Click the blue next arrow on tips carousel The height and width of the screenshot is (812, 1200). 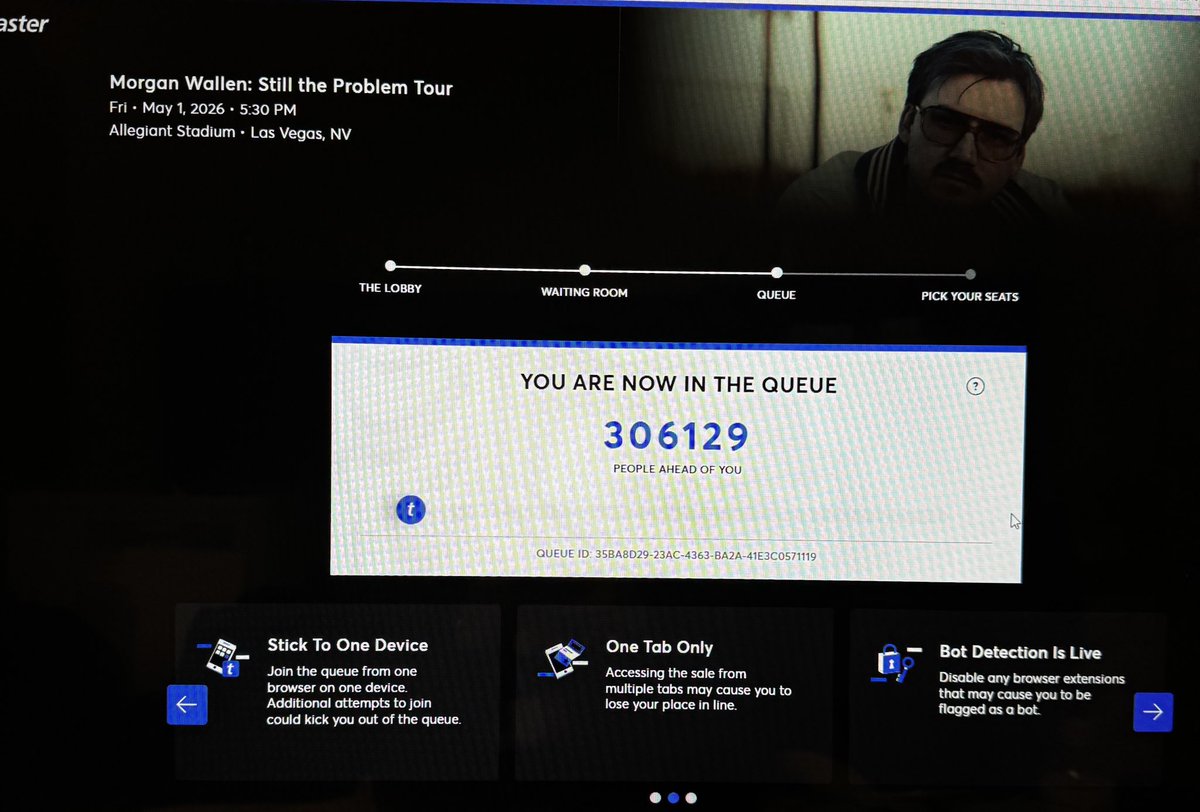pos(1153,711)
